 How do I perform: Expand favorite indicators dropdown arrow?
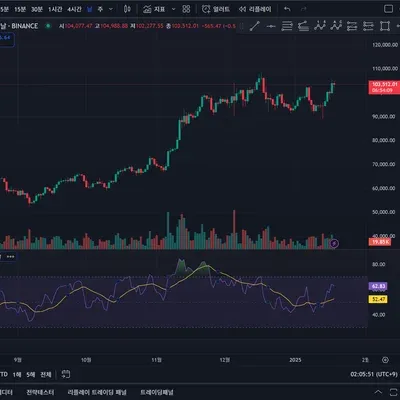173,9
